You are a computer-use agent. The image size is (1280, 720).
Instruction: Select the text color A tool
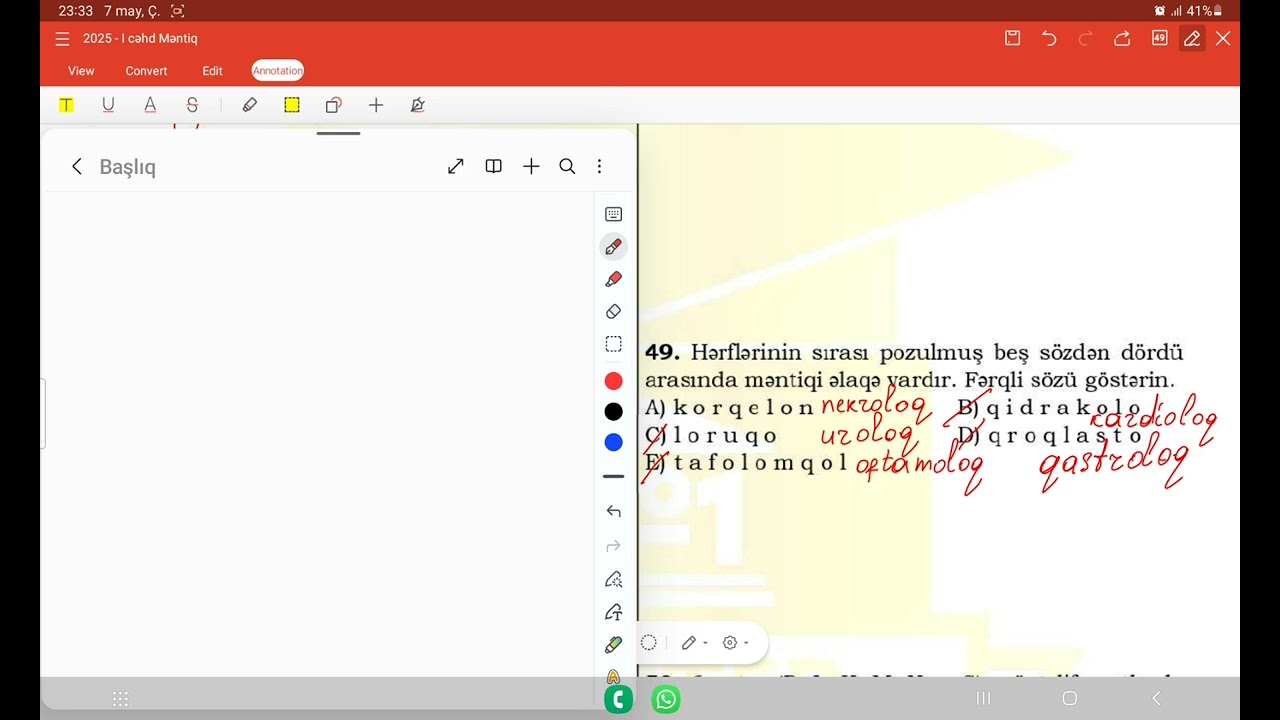click(x=150, y=105)
